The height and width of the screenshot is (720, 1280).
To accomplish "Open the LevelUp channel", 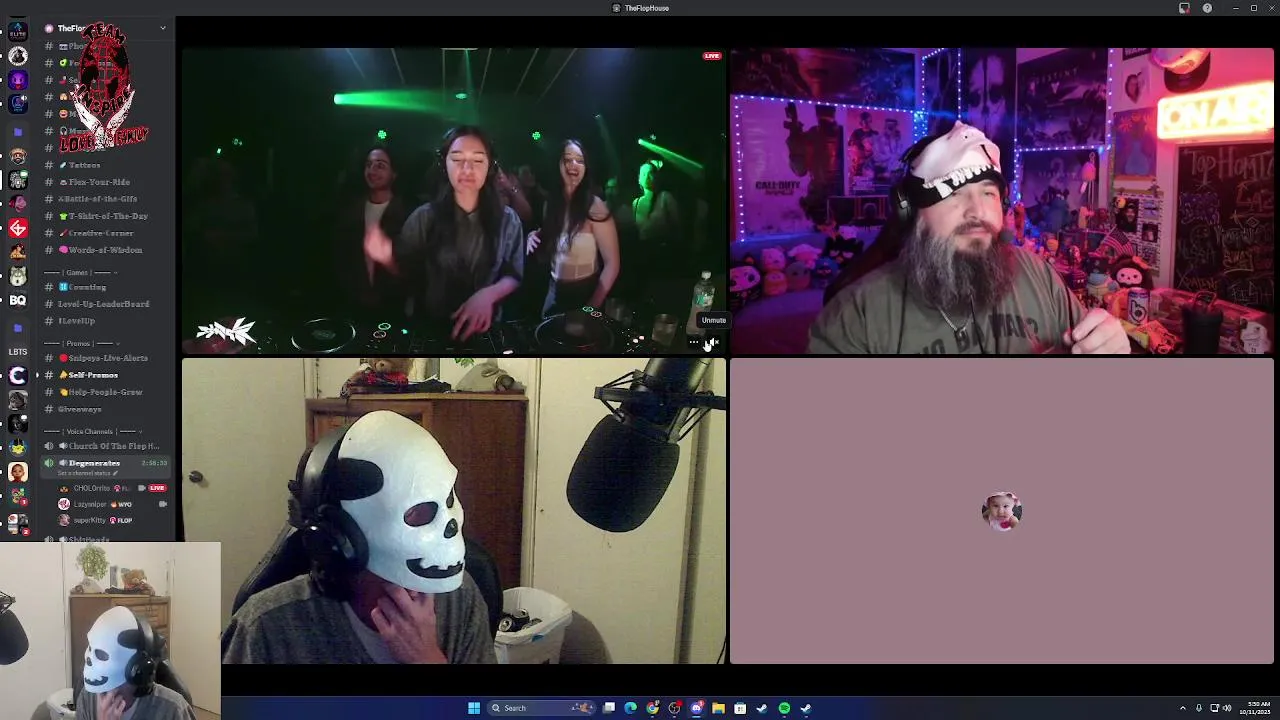I will 76,321.
